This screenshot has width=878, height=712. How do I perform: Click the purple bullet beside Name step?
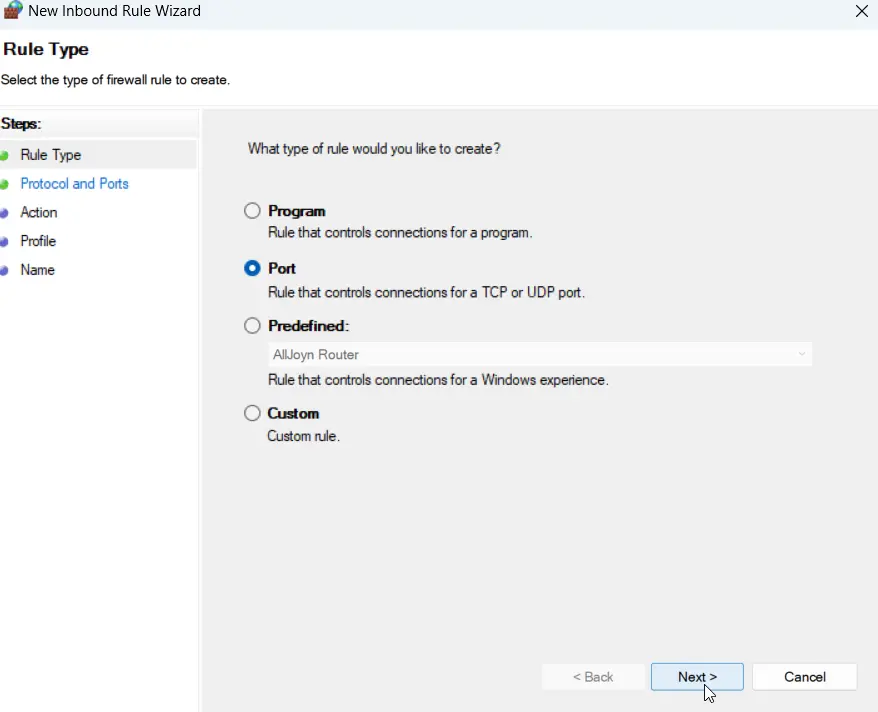[x=4, y=270]
